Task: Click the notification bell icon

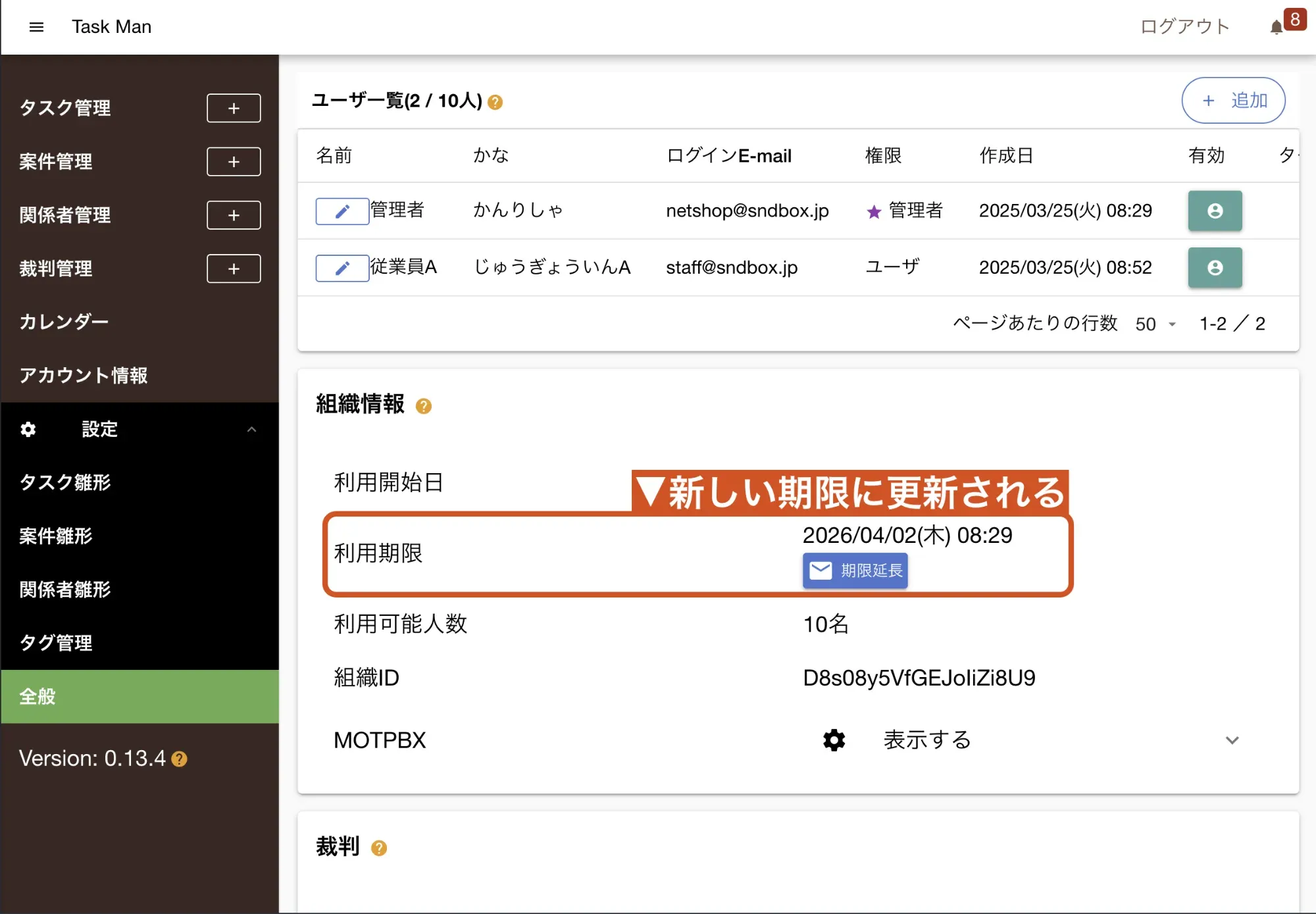Action: [x=1276, y=27]
